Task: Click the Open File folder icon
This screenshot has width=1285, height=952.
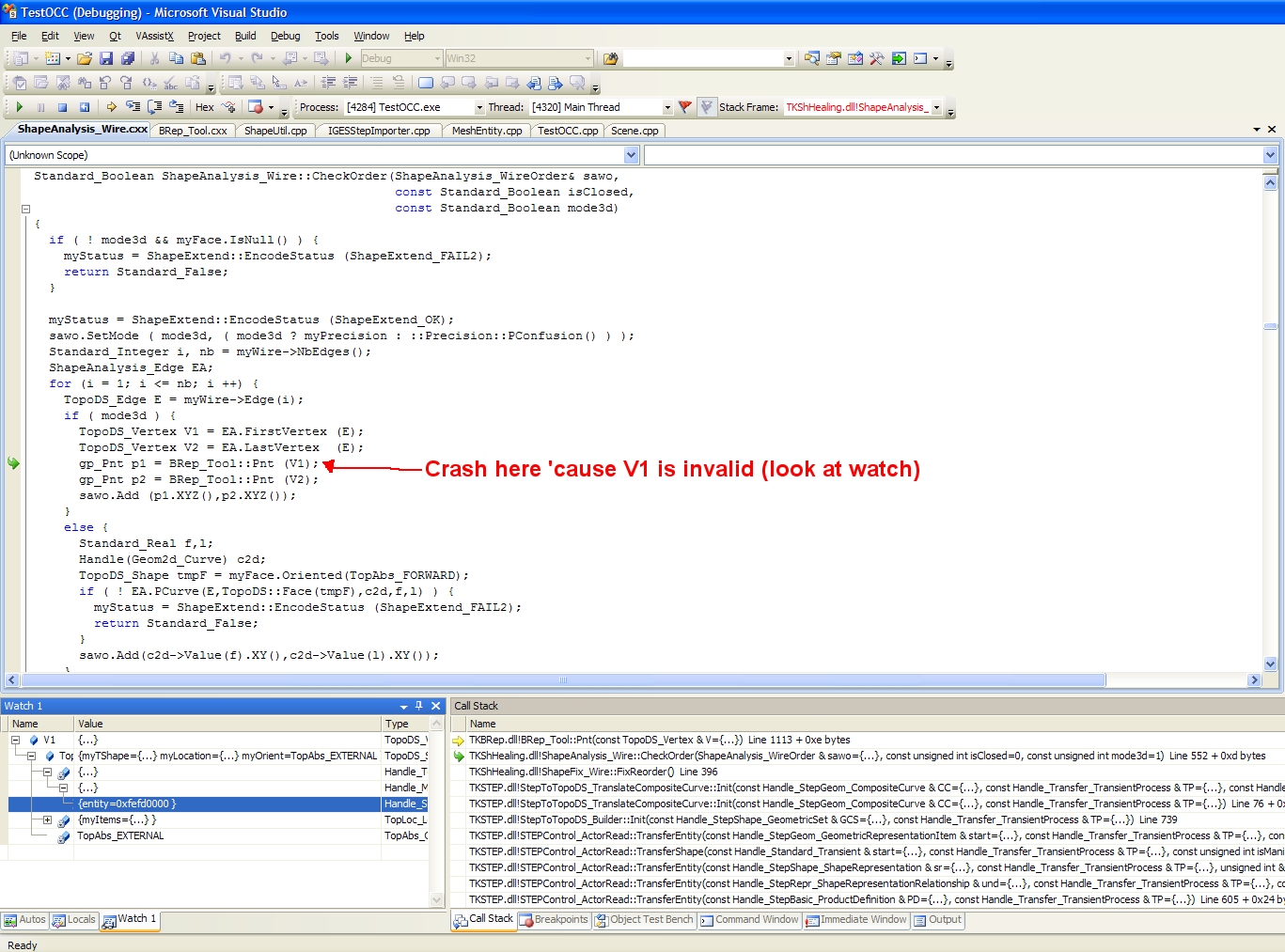Action: [85, 58]
